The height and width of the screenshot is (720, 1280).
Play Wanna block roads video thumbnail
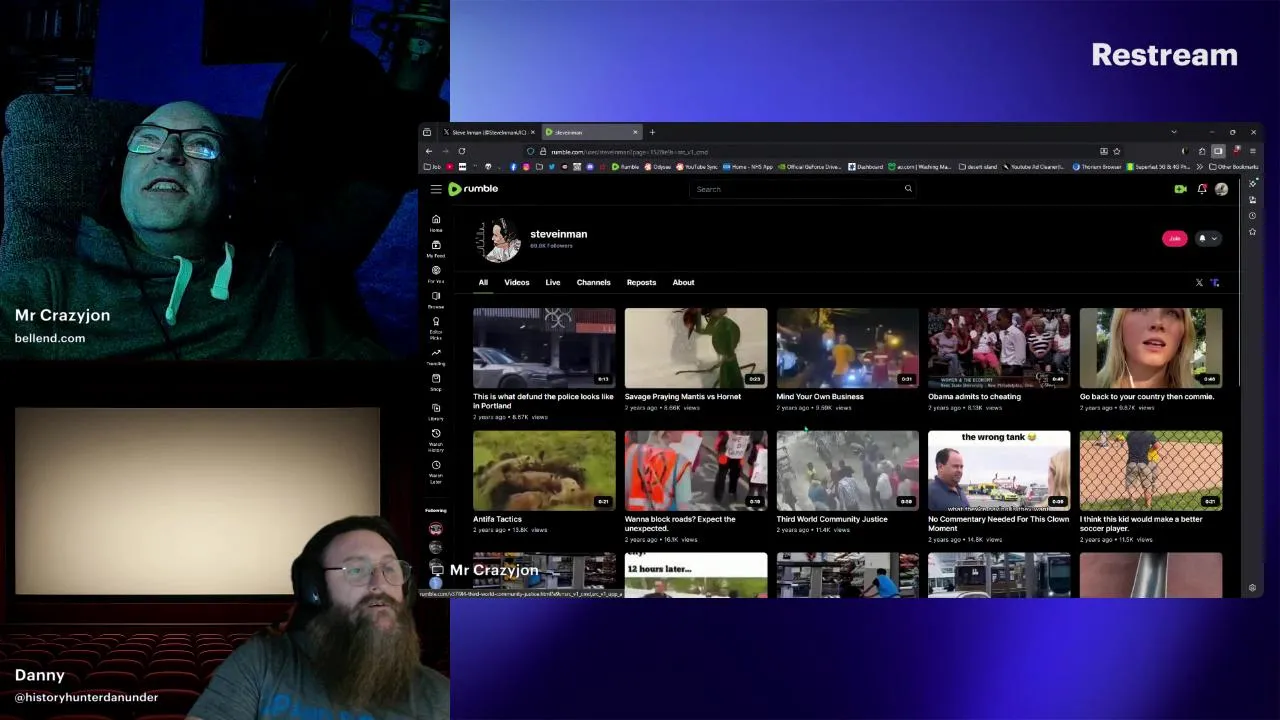(x=696, y=470)
